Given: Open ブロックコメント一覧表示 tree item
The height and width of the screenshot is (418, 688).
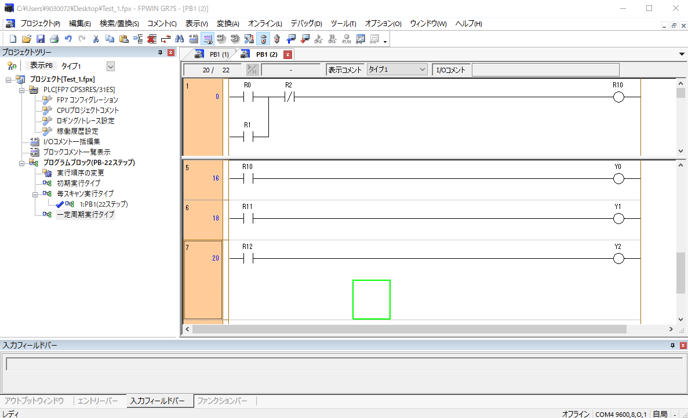Looking at the screenshot, I should coord(77,152).
